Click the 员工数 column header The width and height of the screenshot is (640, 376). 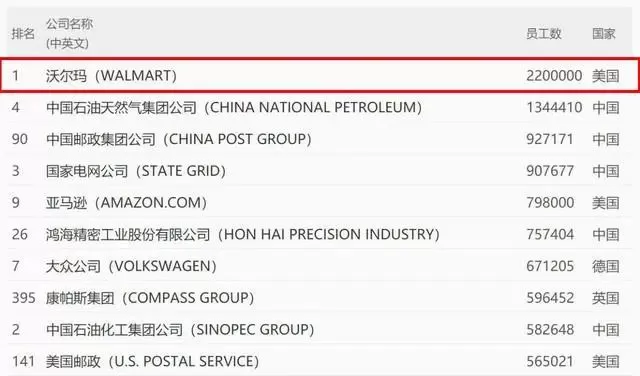tap(544, 33)
